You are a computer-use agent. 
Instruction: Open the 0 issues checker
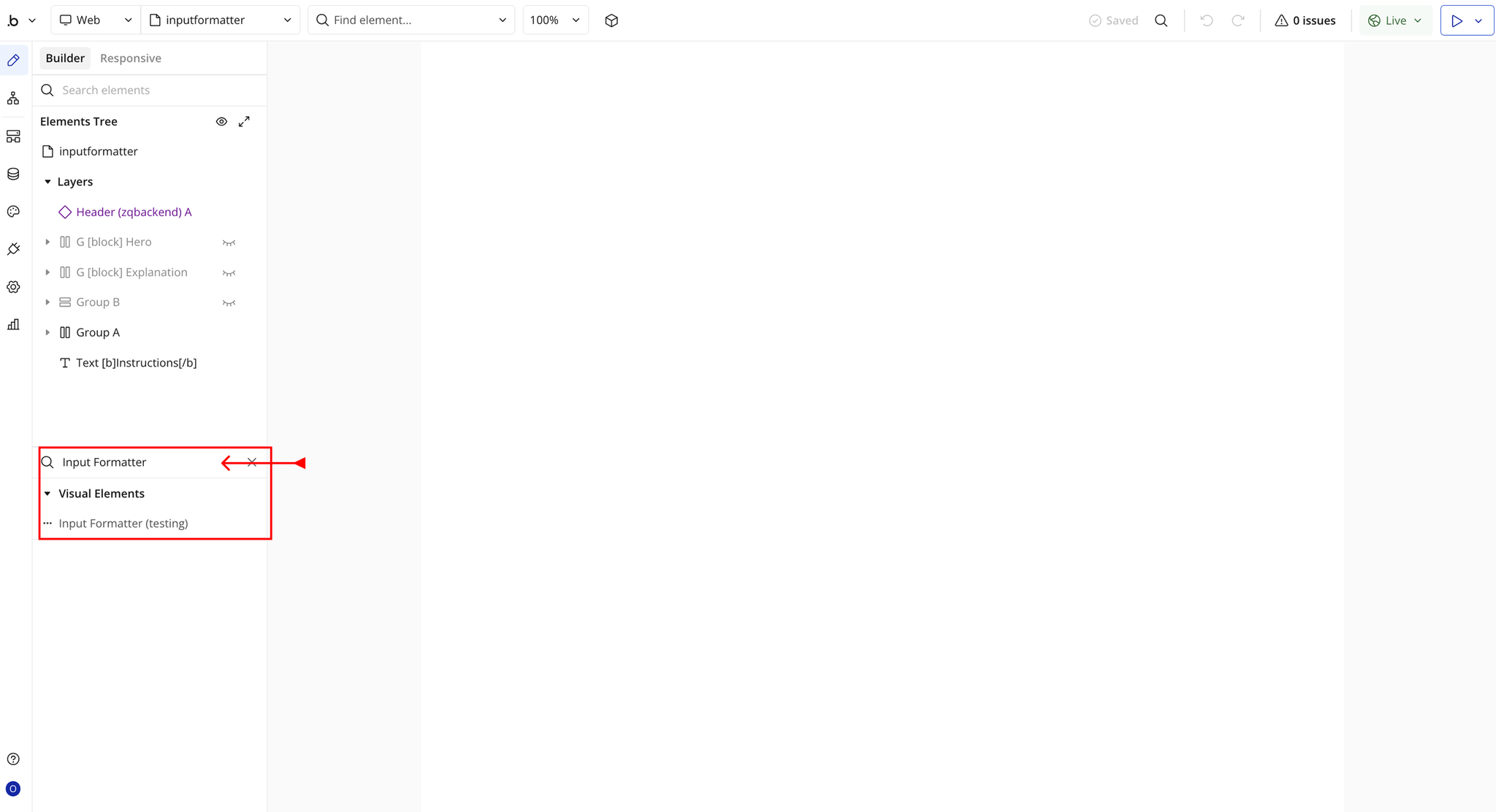pos(1305,20)
